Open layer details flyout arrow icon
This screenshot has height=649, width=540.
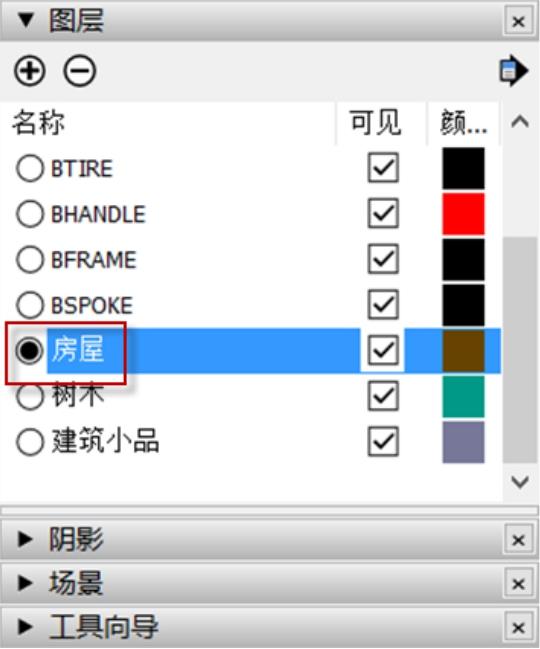pos(514,71)
